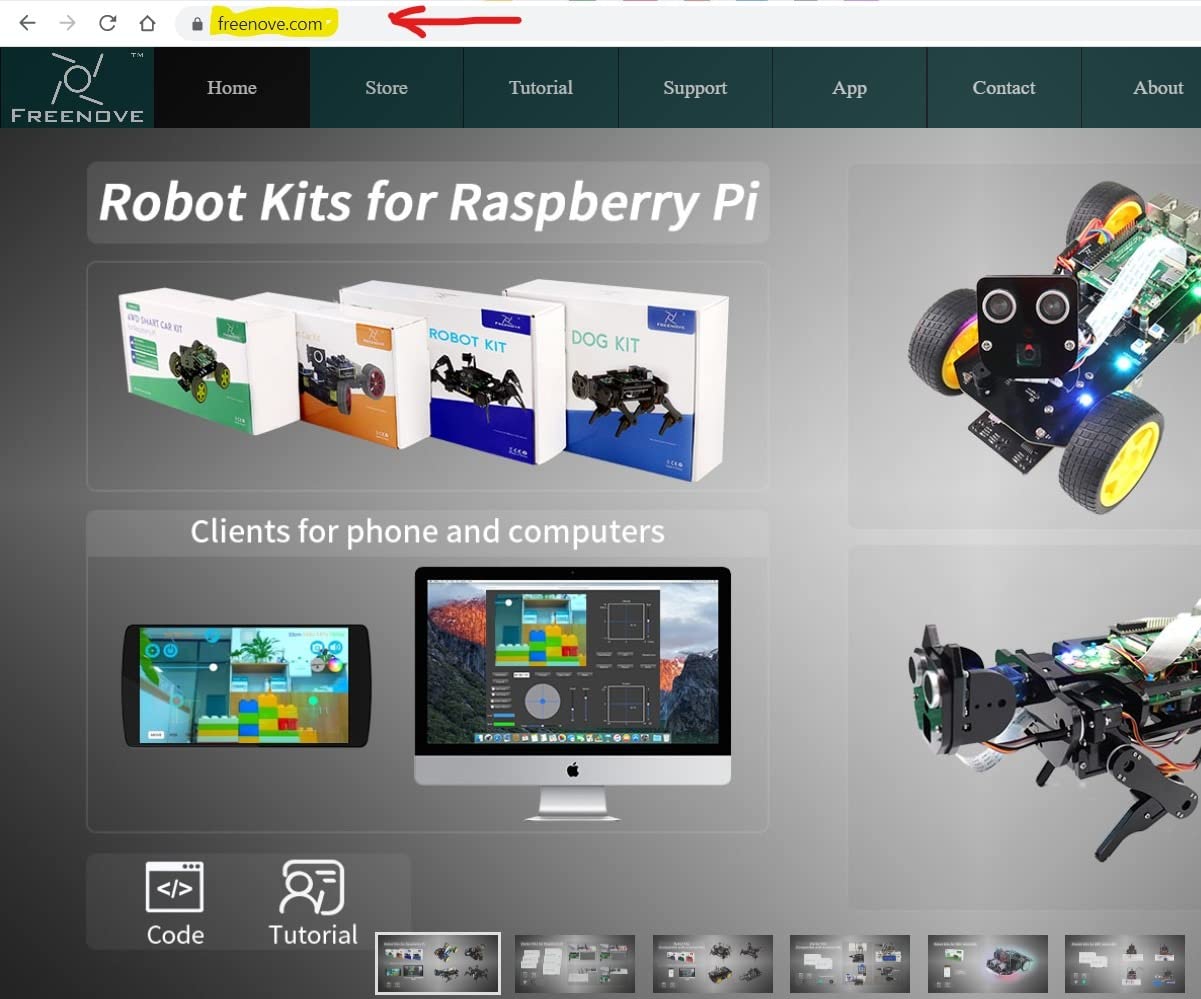1201x999 pixels.
Task: Click the browser forward arrow
Action: [x=67, y=23]
